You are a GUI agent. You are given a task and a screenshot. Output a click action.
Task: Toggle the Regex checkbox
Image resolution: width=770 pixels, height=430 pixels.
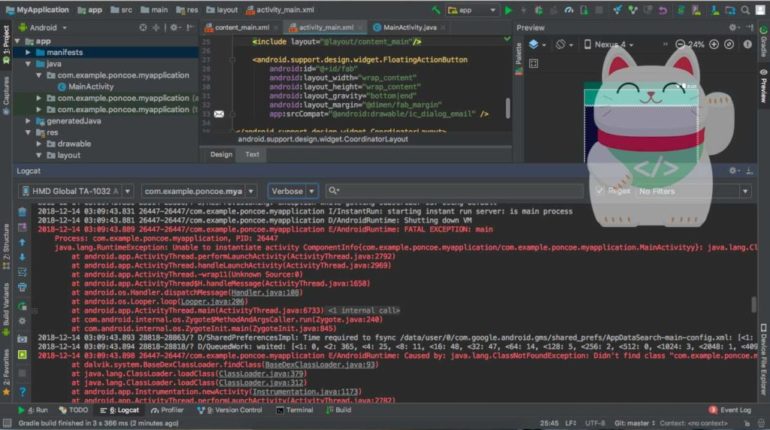coord(600,190)
